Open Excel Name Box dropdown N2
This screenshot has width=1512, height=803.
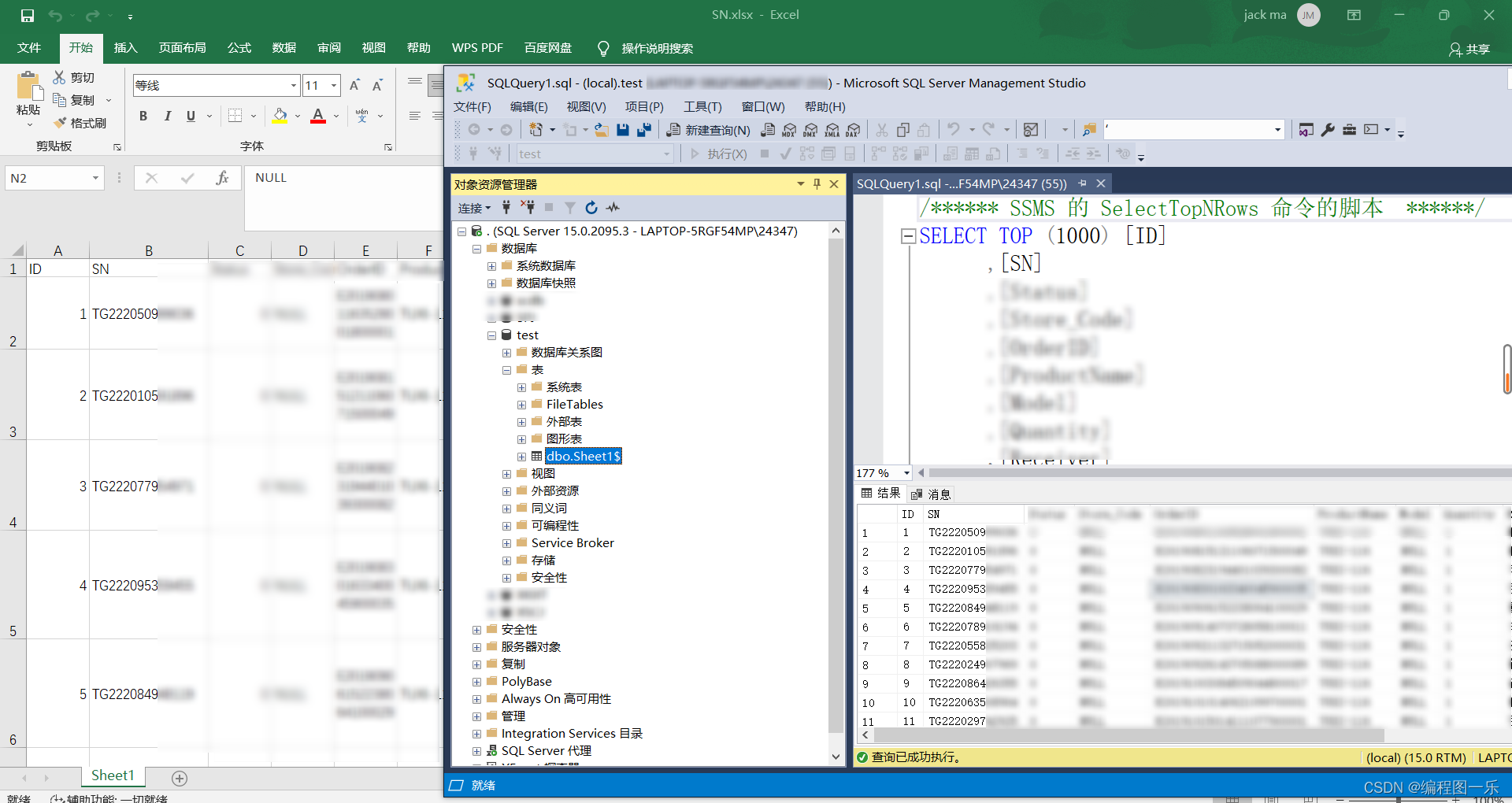pyautogui.click(x=95, y=178)
